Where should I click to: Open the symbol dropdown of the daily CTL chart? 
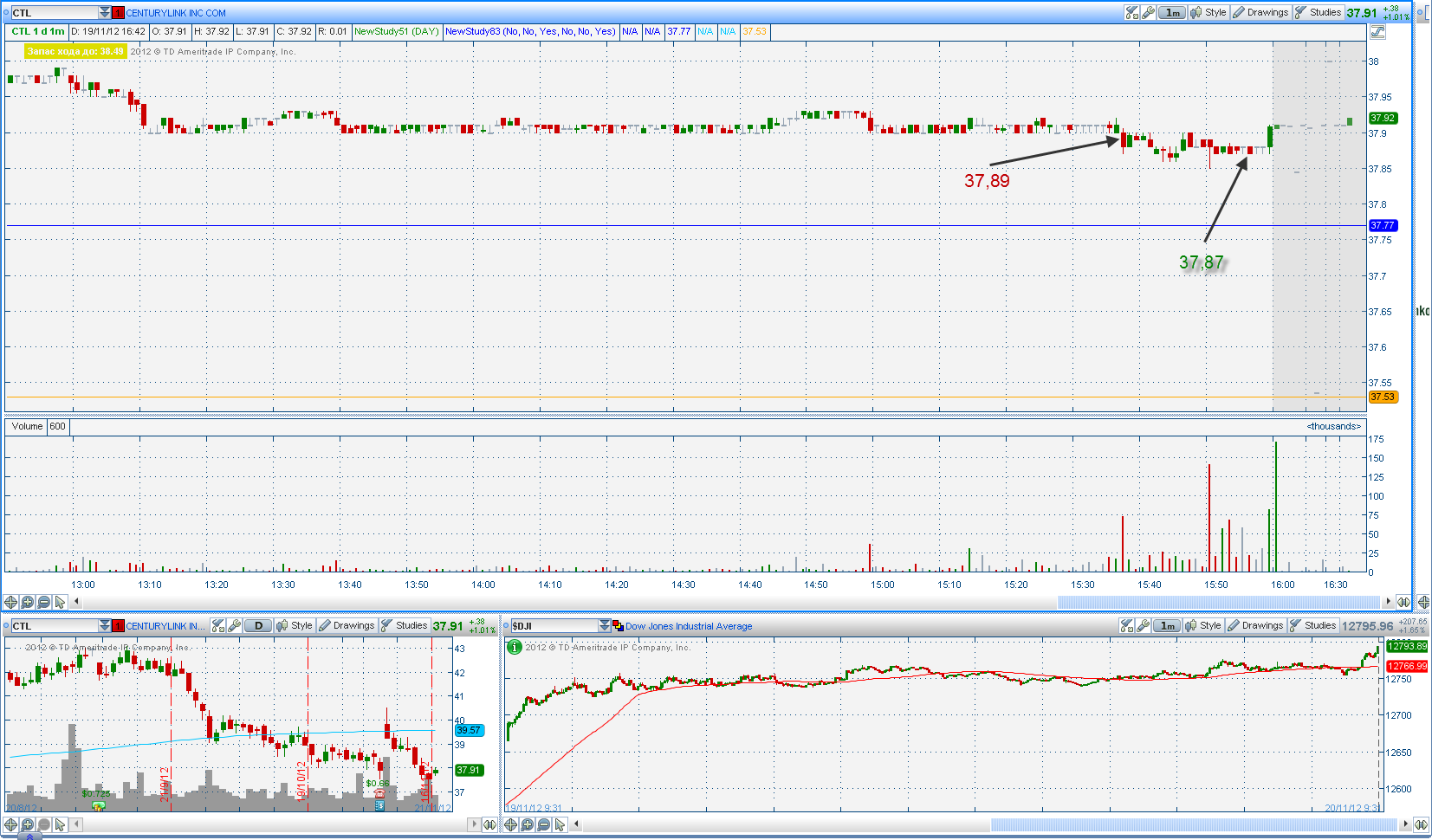pos(105,625)
